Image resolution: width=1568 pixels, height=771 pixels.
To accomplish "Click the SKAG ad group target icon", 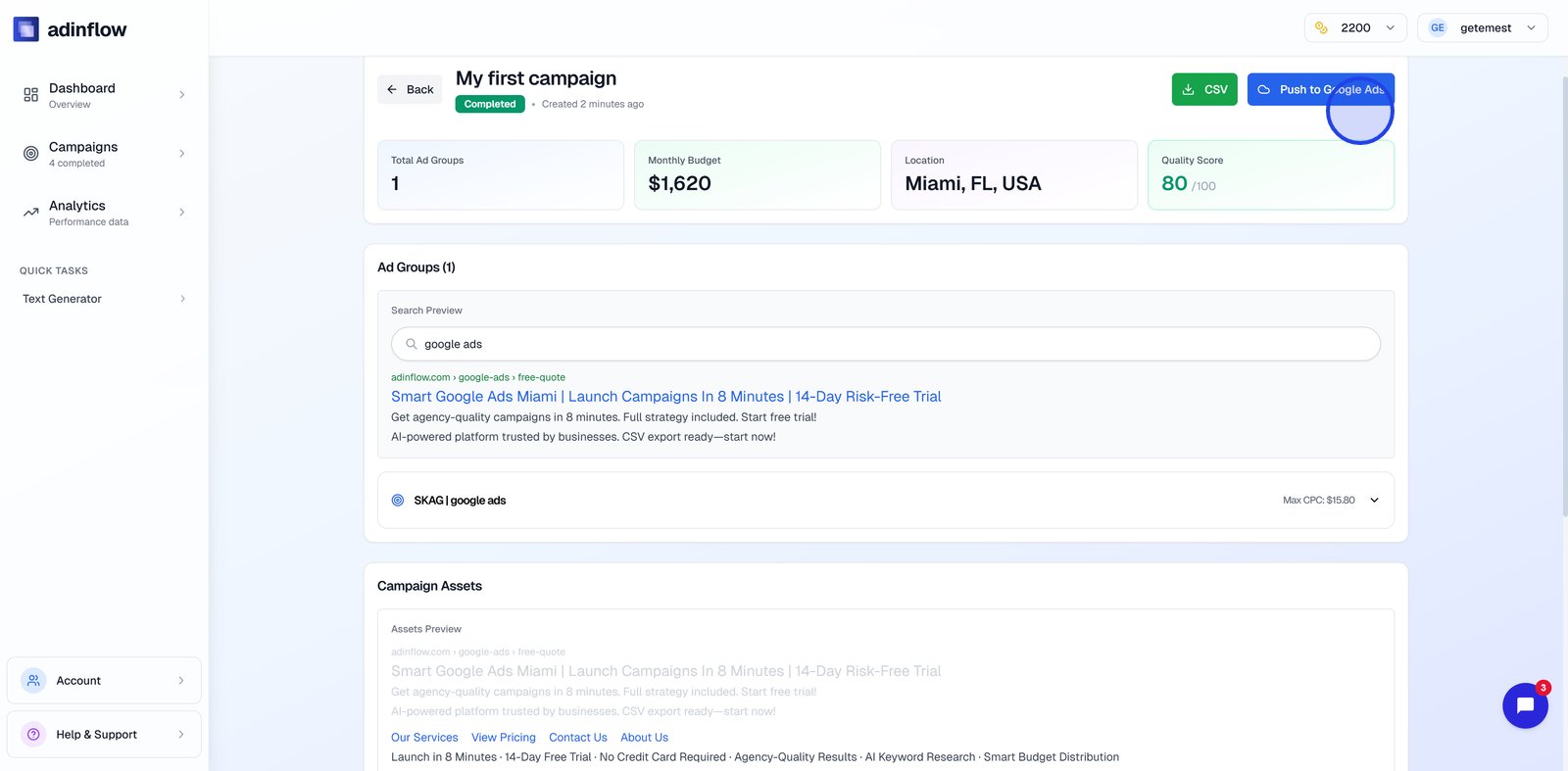I will [x=398, y=501].
